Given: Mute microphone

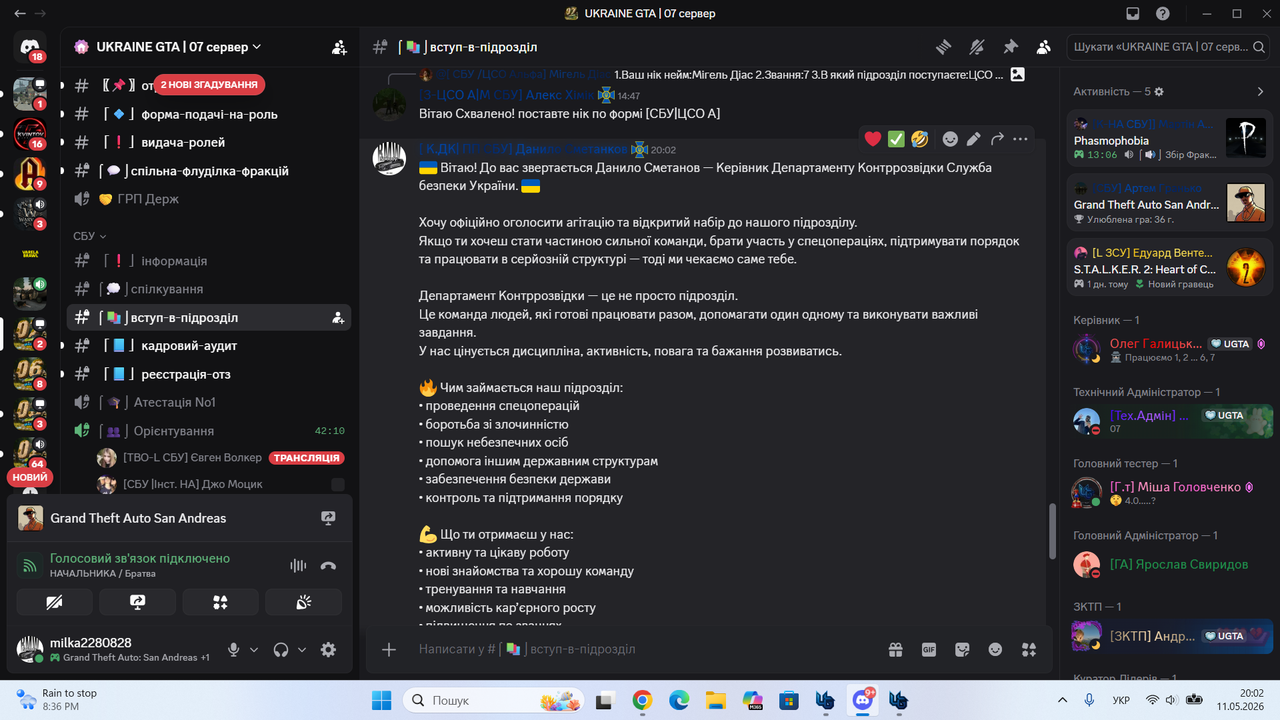Looking at the screenshot, I should pyautogui.click(x=233, y=650).
